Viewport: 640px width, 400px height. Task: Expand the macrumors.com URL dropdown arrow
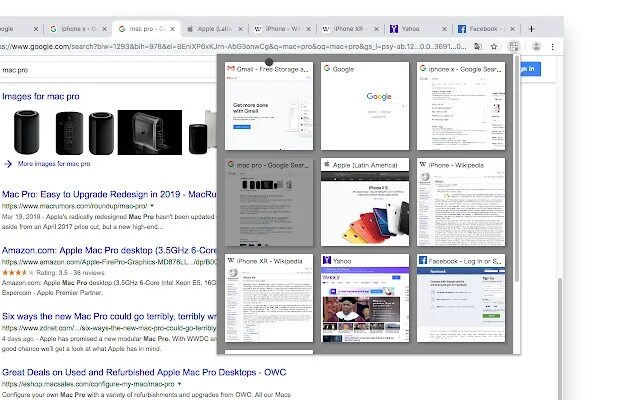click(x=152, y=206)
